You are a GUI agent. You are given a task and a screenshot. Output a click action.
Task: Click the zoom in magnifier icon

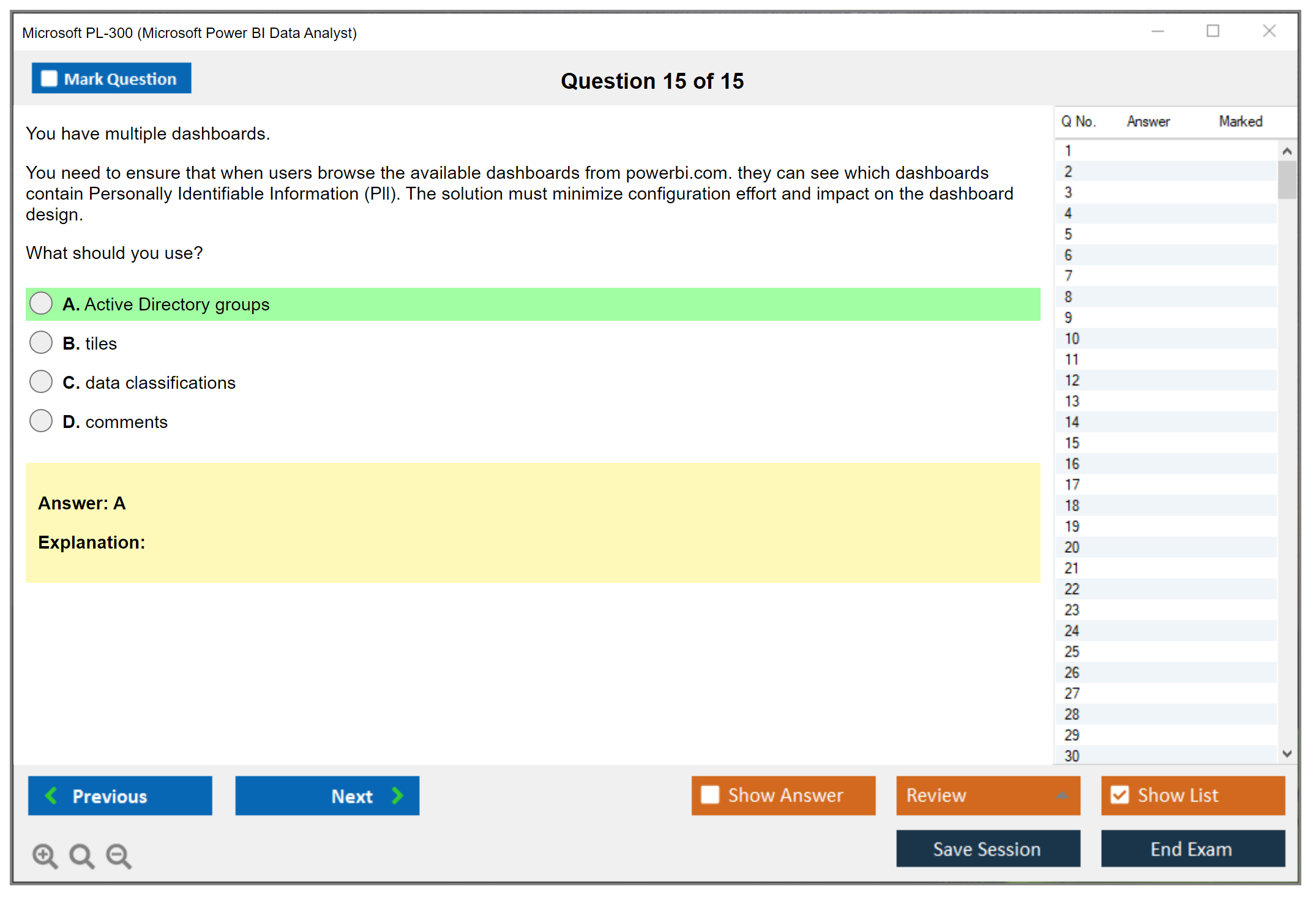tap(45, 855)
